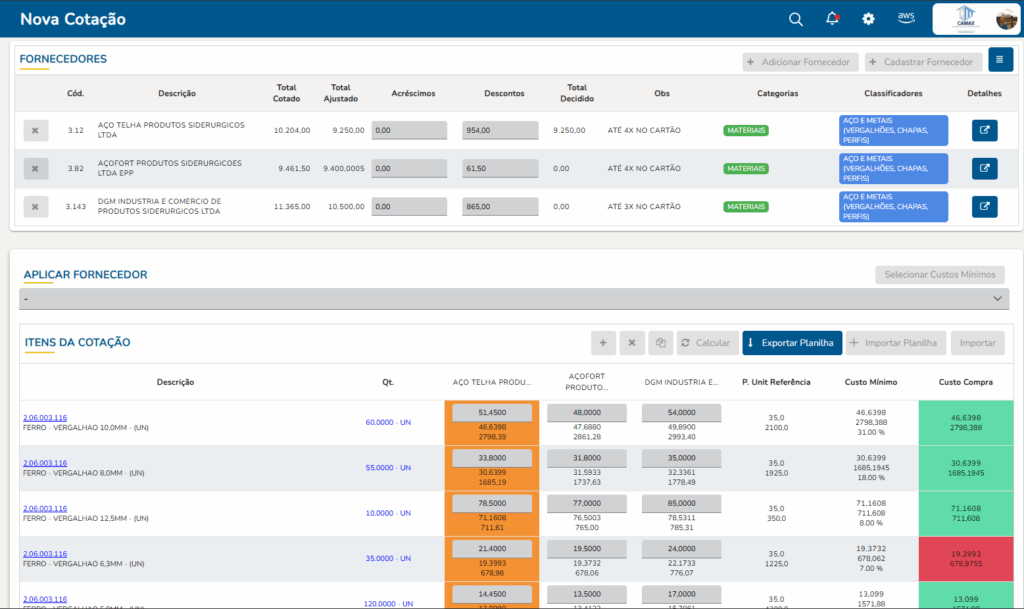Open the Fornecedores hamburger menu button

(x=1000, y=60)
